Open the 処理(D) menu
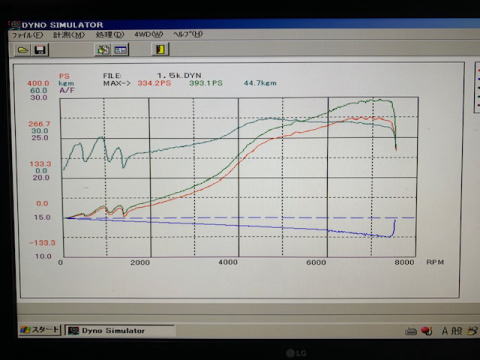 click(x=110, y=34)
